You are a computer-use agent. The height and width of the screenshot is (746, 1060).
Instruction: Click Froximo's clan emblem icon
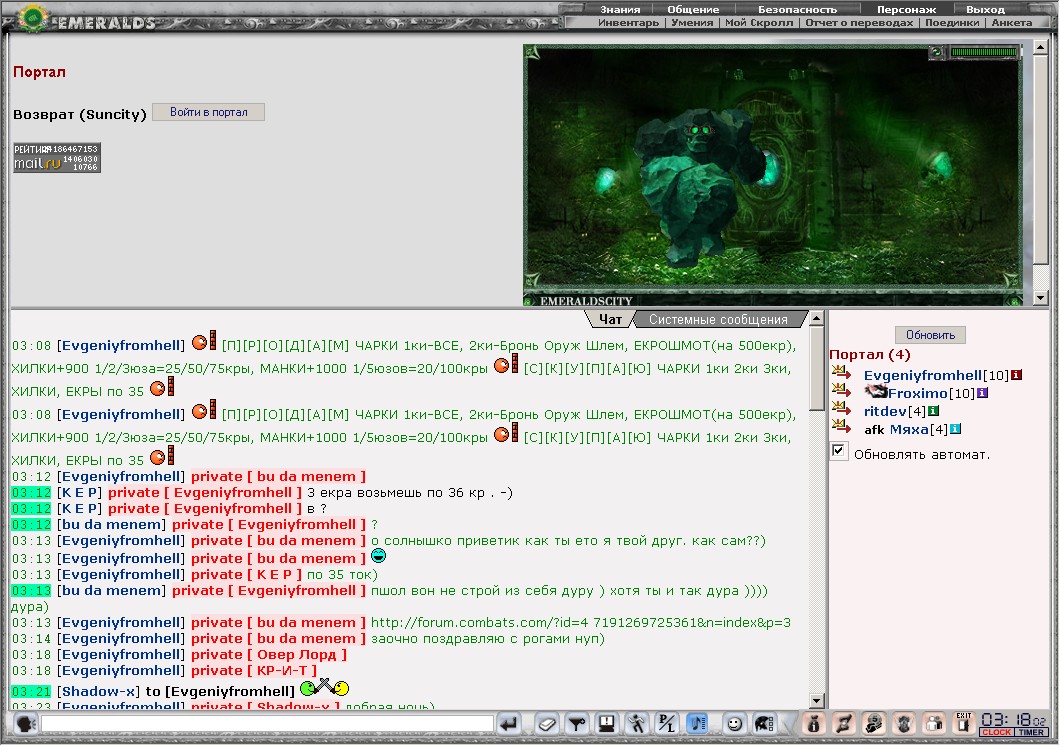tap(876, 391)
